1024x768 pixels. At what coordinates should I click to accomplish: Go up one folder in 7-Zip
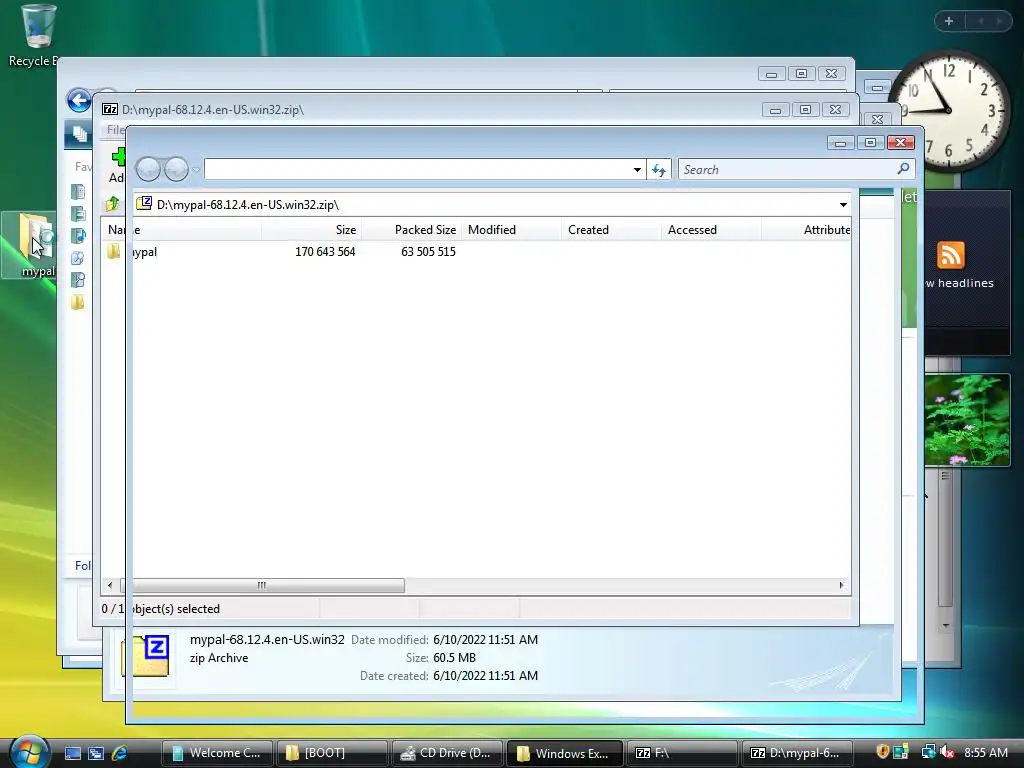(x=112, y=204)
